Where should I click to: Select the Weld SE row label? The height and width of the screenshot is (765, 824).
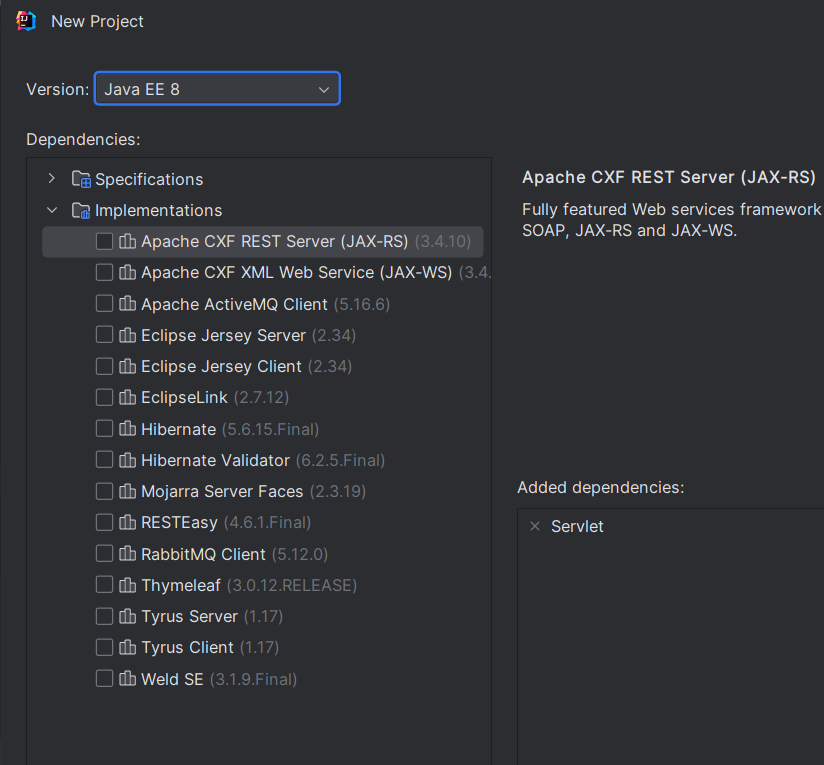point(172,679)
